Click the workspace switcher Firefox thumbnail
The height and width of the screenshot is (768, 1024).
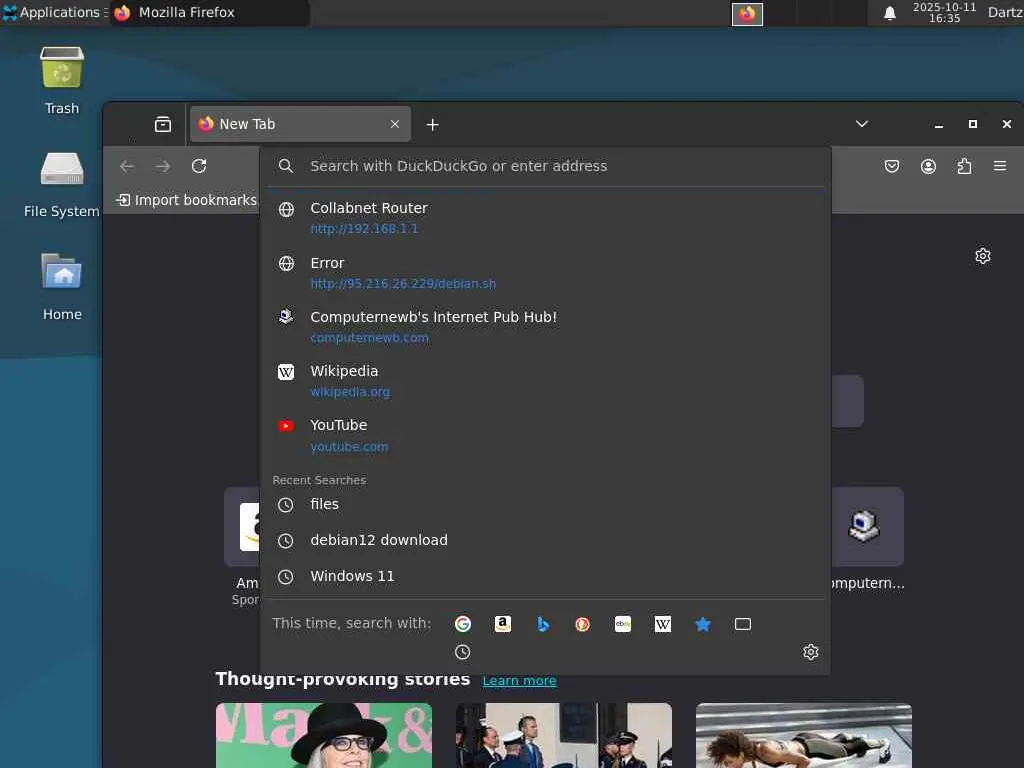coord(747,14)
